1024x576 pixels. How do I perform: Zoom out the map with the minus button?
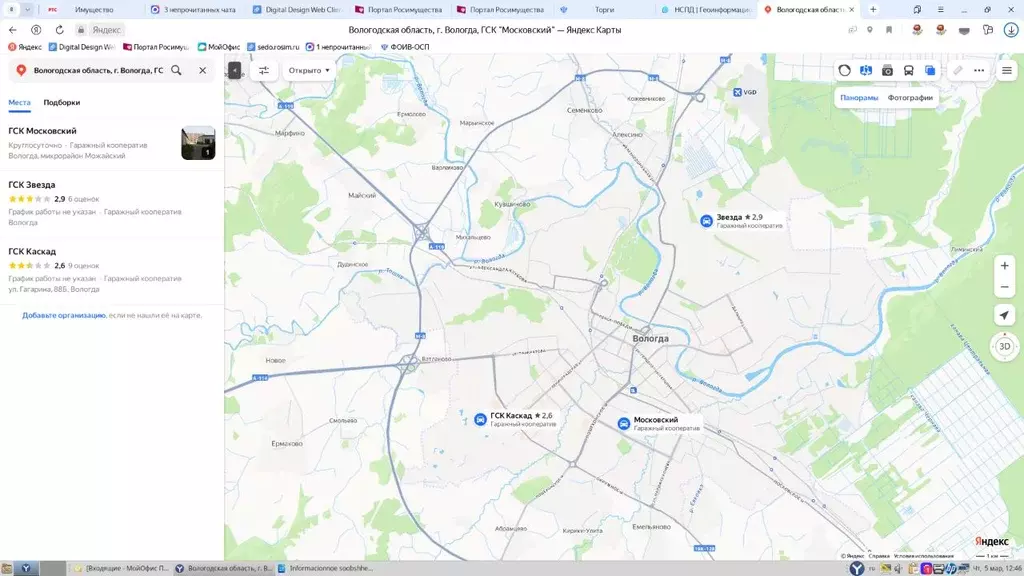[1005, 288]
